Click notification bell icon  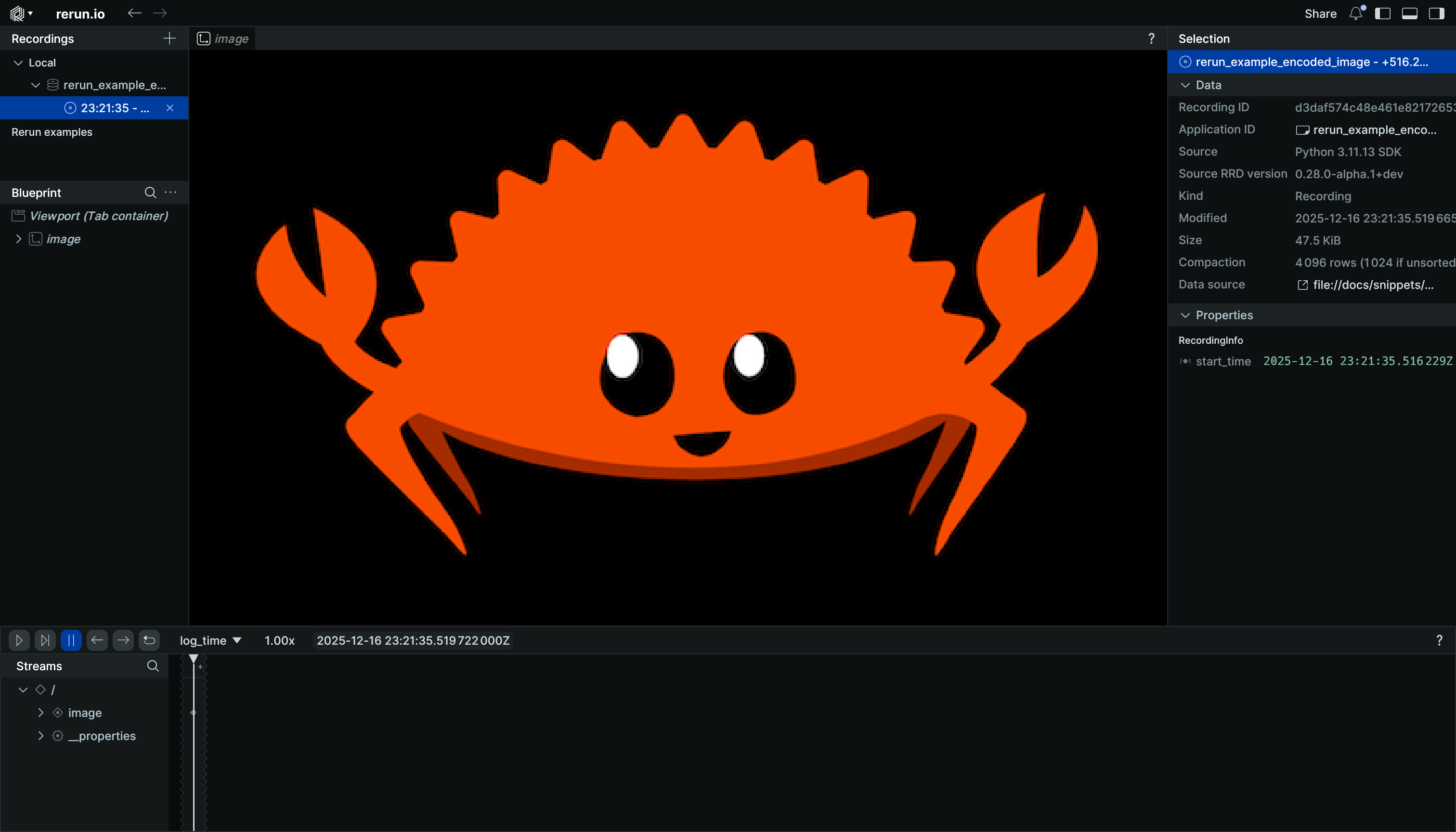coord(1356,13)
